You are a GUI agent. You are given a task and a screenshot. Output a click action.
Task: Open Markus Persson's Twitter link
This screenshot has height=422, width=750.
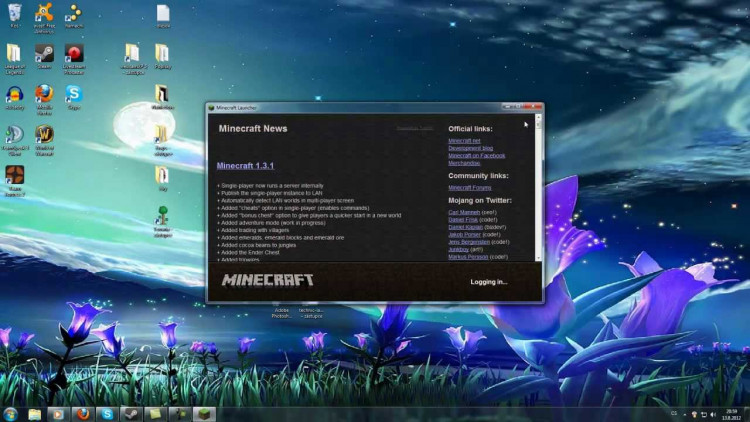click(468, 256)
